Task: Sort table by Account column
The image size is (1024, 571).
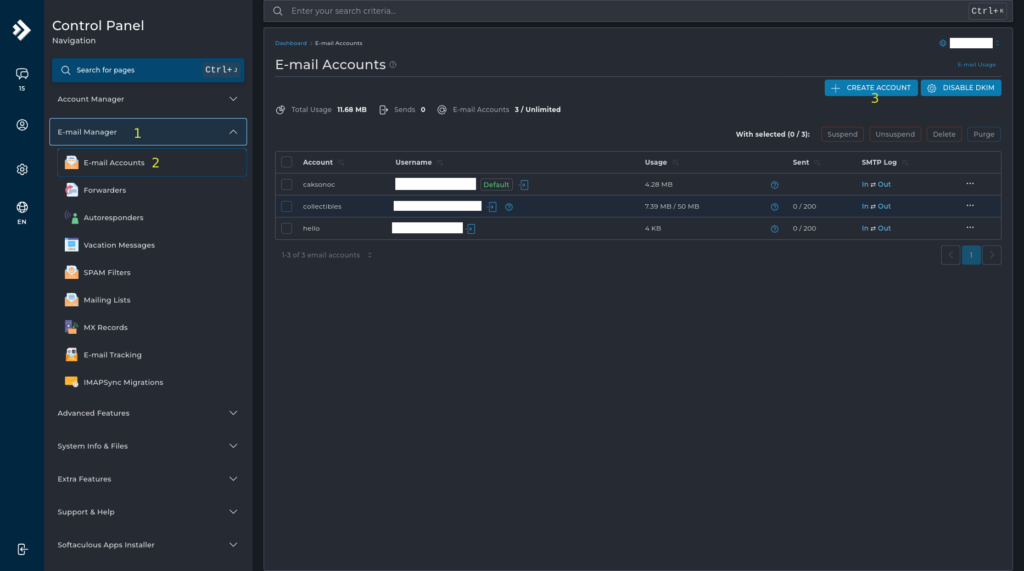Action: pyautogui.click(x=323, y=163)
